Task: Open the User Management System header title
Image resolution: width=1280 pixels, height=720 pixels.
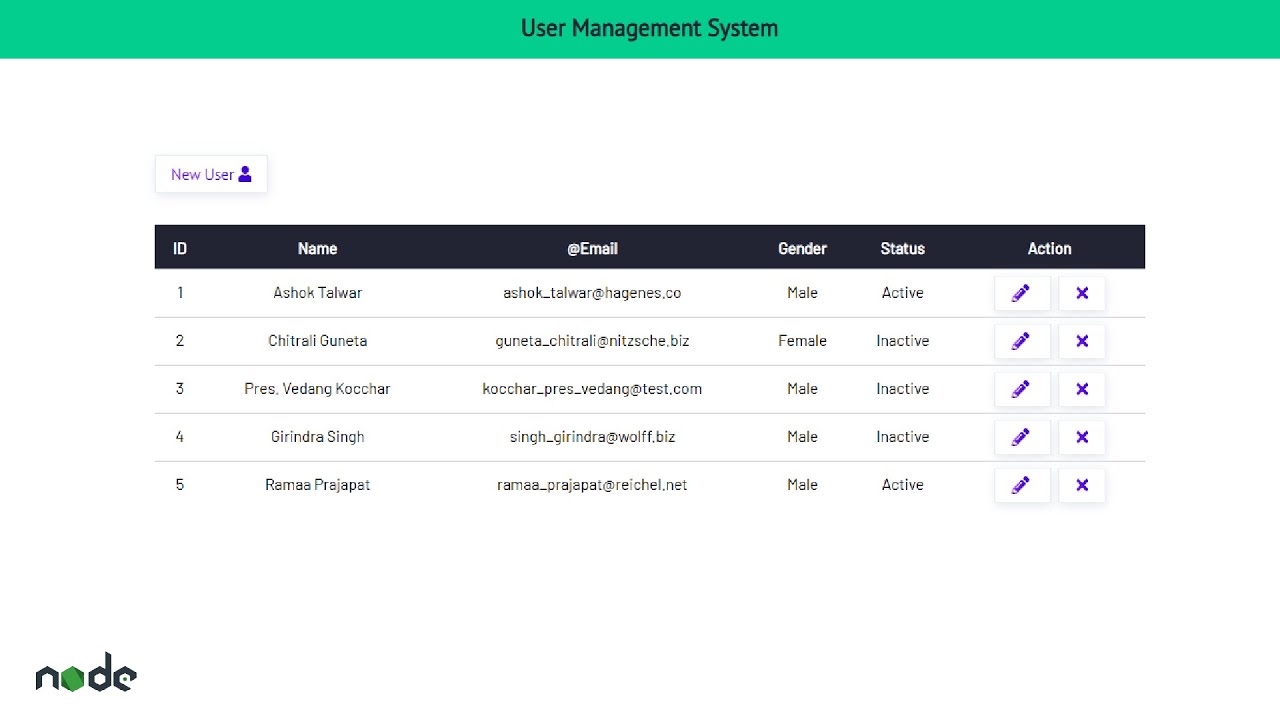Action: click(x=649, y=28)
